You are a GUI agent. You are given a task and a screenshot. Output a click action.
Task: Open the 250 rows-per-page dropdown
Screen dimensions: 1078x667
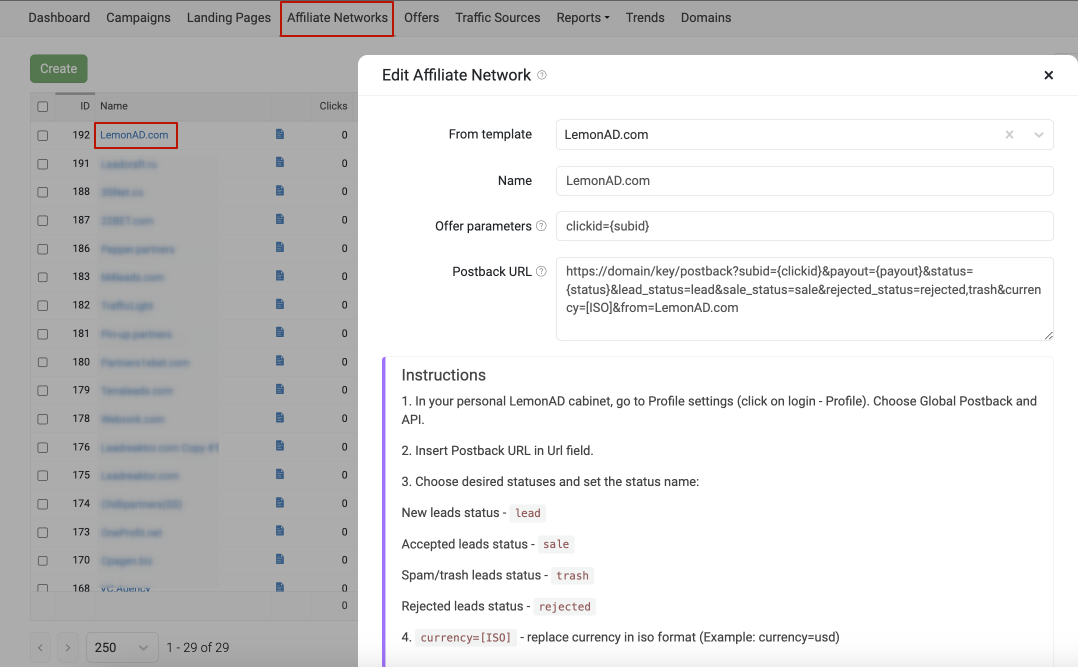[x=122, y=647]
